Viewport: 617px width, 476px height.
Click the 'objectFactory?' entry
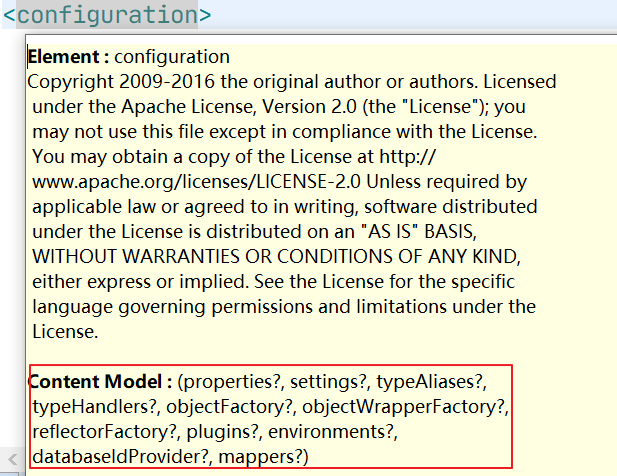pyautogui.click(x=229, y=406)
